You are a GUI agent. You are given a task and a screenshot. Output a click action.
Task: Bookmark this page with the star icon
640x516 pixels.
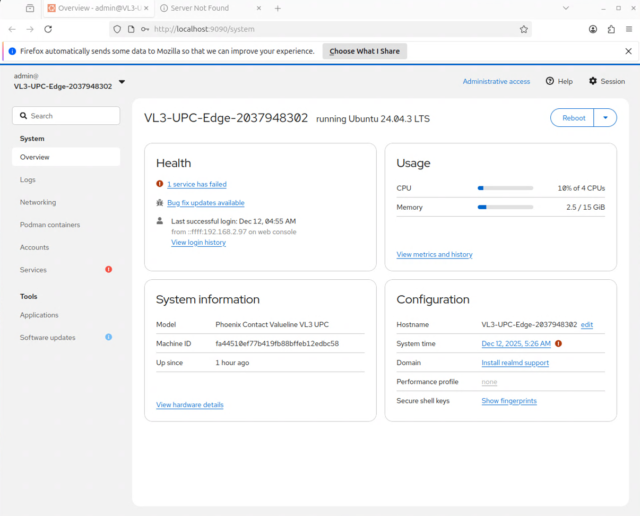(524, 29)
